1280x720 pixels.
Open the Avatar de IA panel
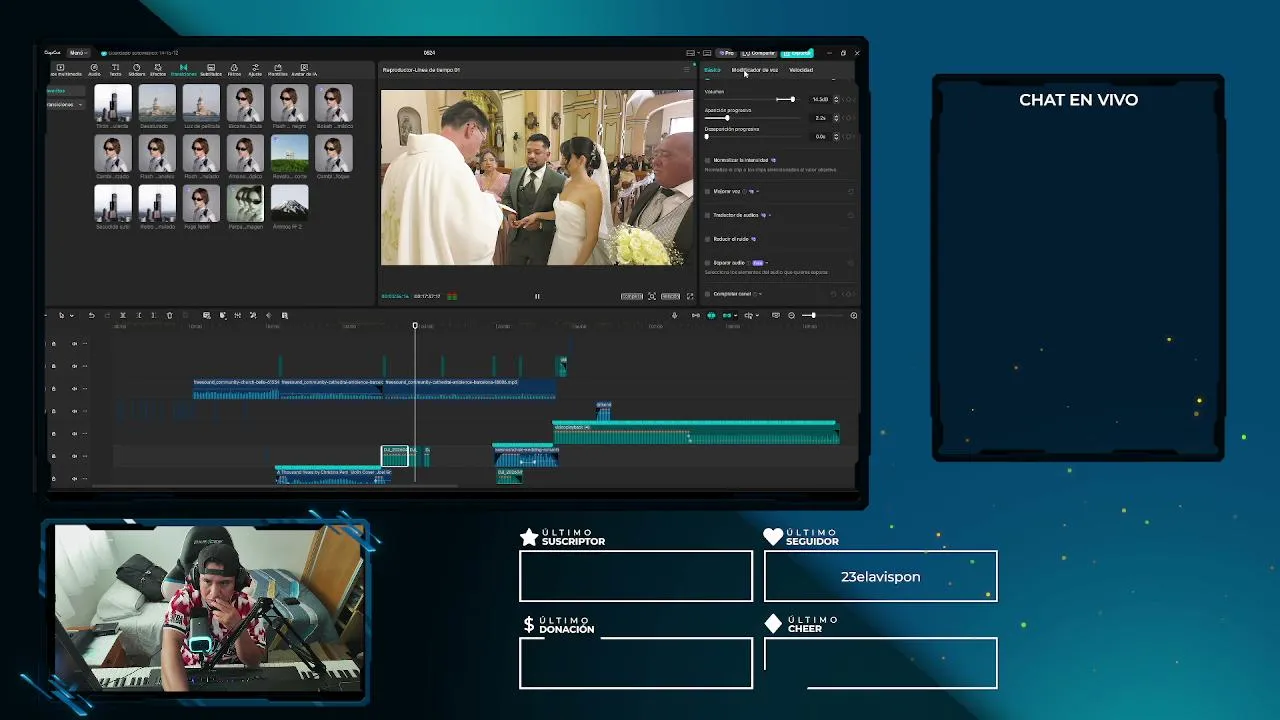303,70
